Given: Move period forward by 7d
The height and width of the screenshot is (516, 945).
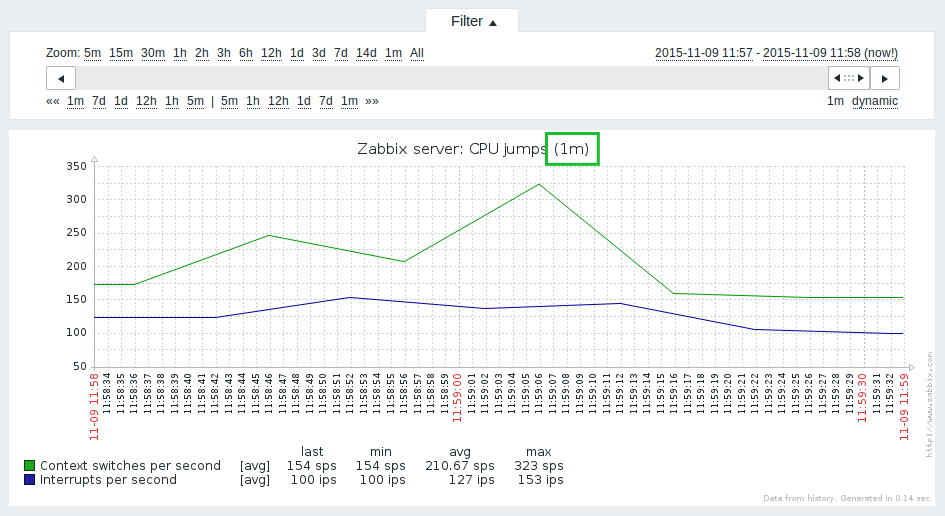Looking at the screenshot, I should (x=325, y=101).
